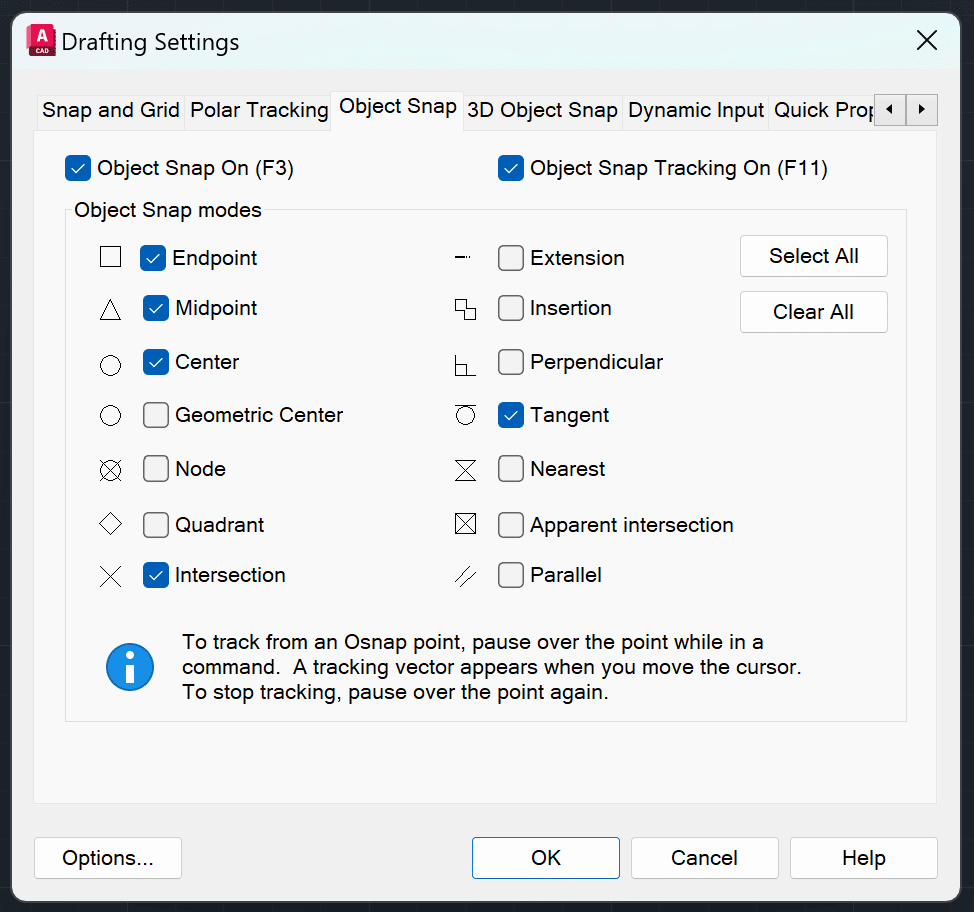Disable Object Snap Tracking On (F11)
Screen dimensions: 974x912
click(511, 168)
